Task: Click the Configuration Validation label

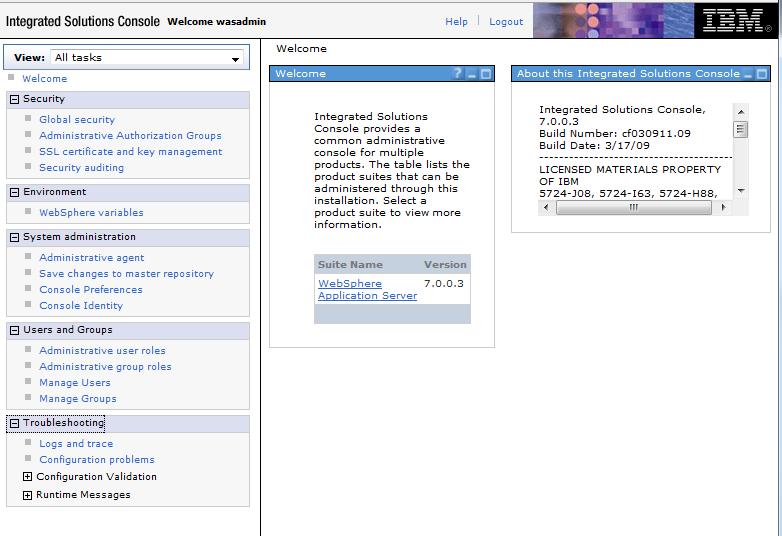Action: [x=96, y=477]
